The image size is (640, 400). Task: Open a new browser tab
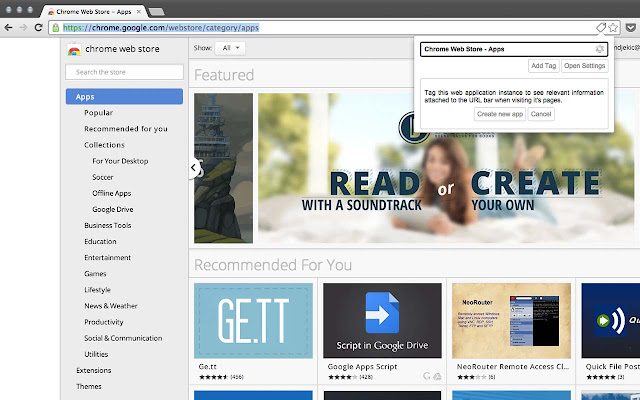[x=156, y=12]
